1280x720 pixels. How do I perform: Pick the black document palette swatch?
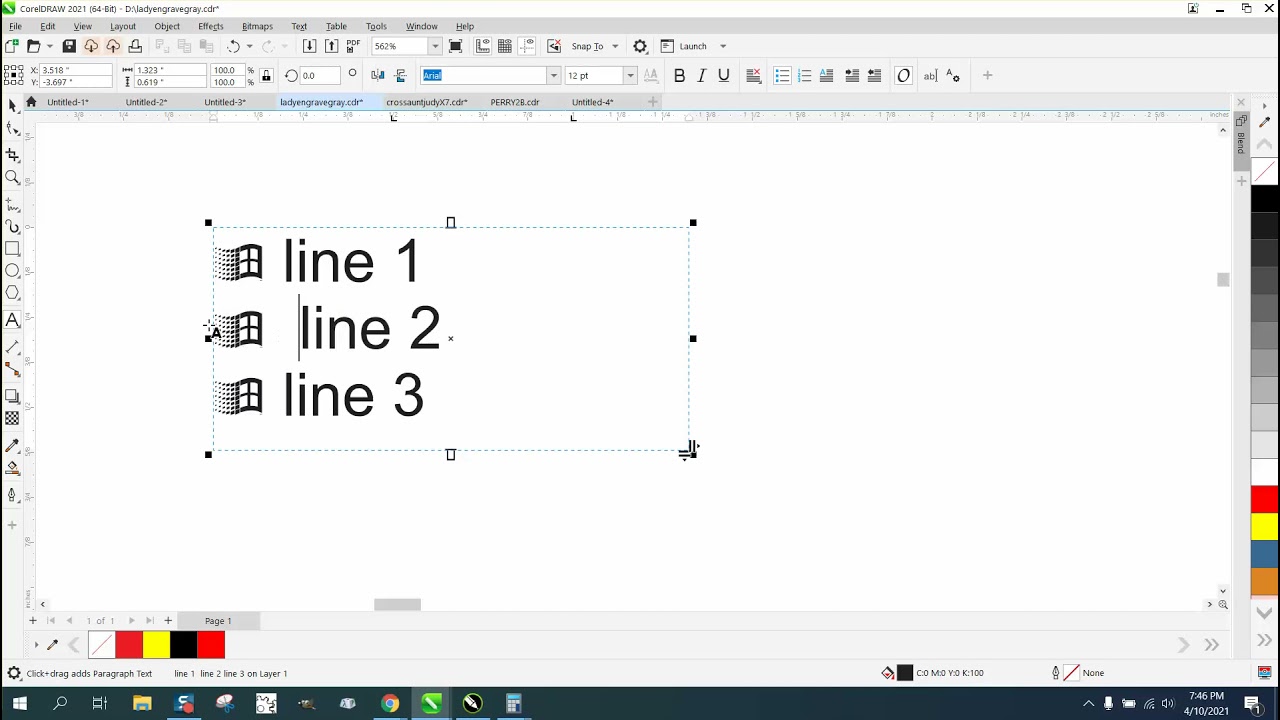pyautogui.click(x=183, y=645)
